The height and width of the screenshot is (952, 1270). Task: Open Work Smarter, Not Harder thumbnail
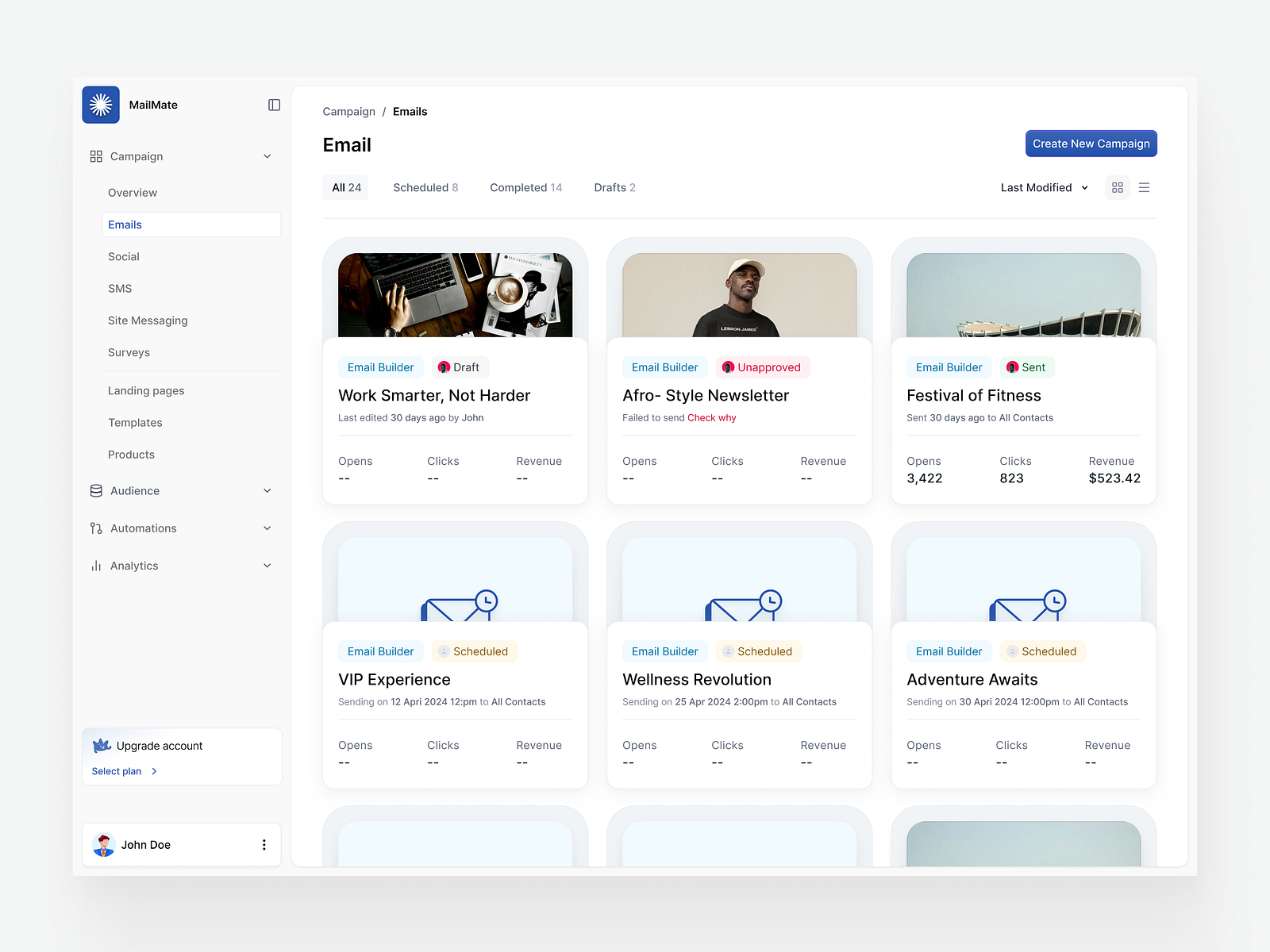455,295
